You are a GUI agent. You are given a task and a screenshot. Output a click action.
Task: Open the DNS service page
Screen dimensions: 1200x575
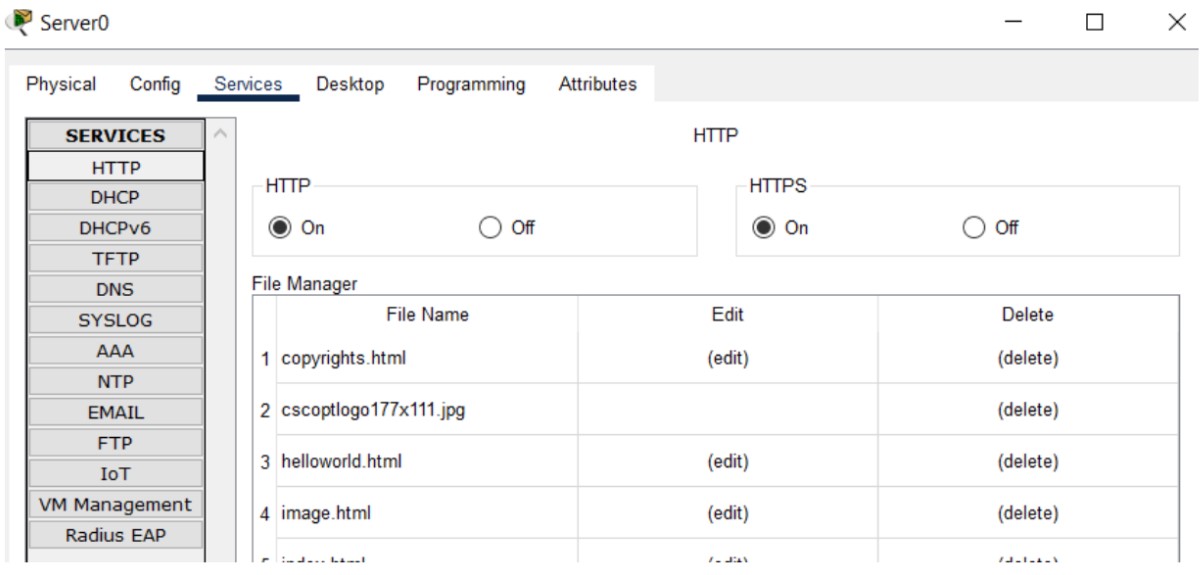(x=116, y=290)
